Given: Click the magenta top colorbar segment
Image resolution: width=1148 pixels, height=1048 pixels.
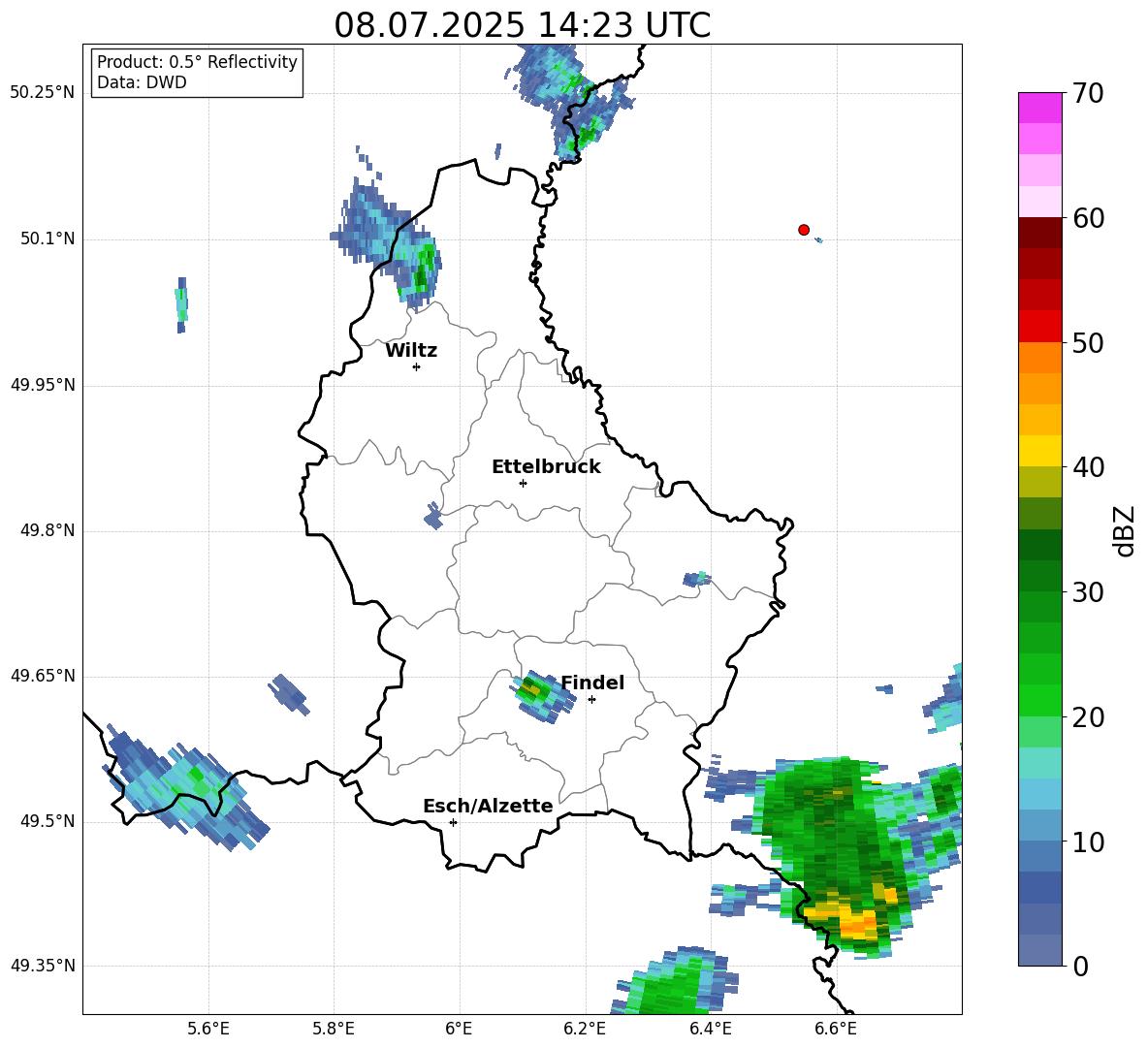Looking at the screenshot, I should [1039, 108].
